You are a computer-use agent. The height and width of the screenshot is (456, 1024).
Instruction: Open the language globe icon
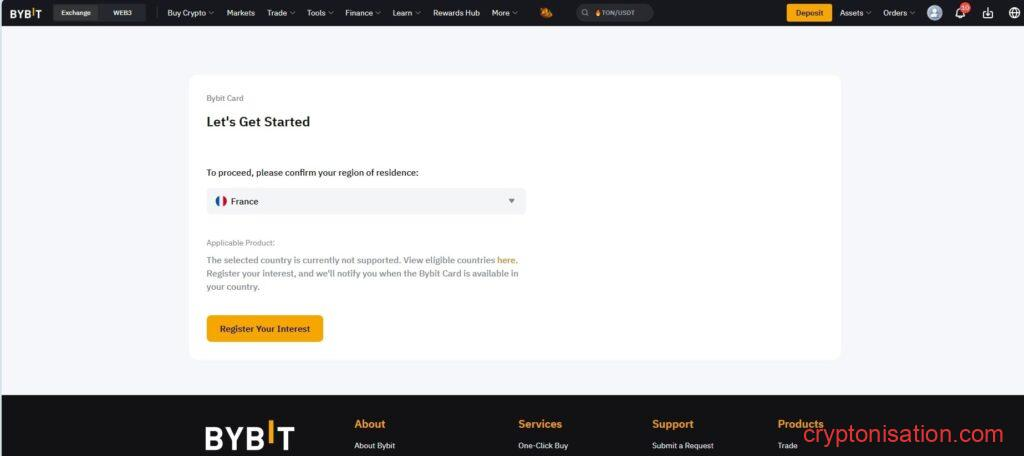[x=1014, y=13]
